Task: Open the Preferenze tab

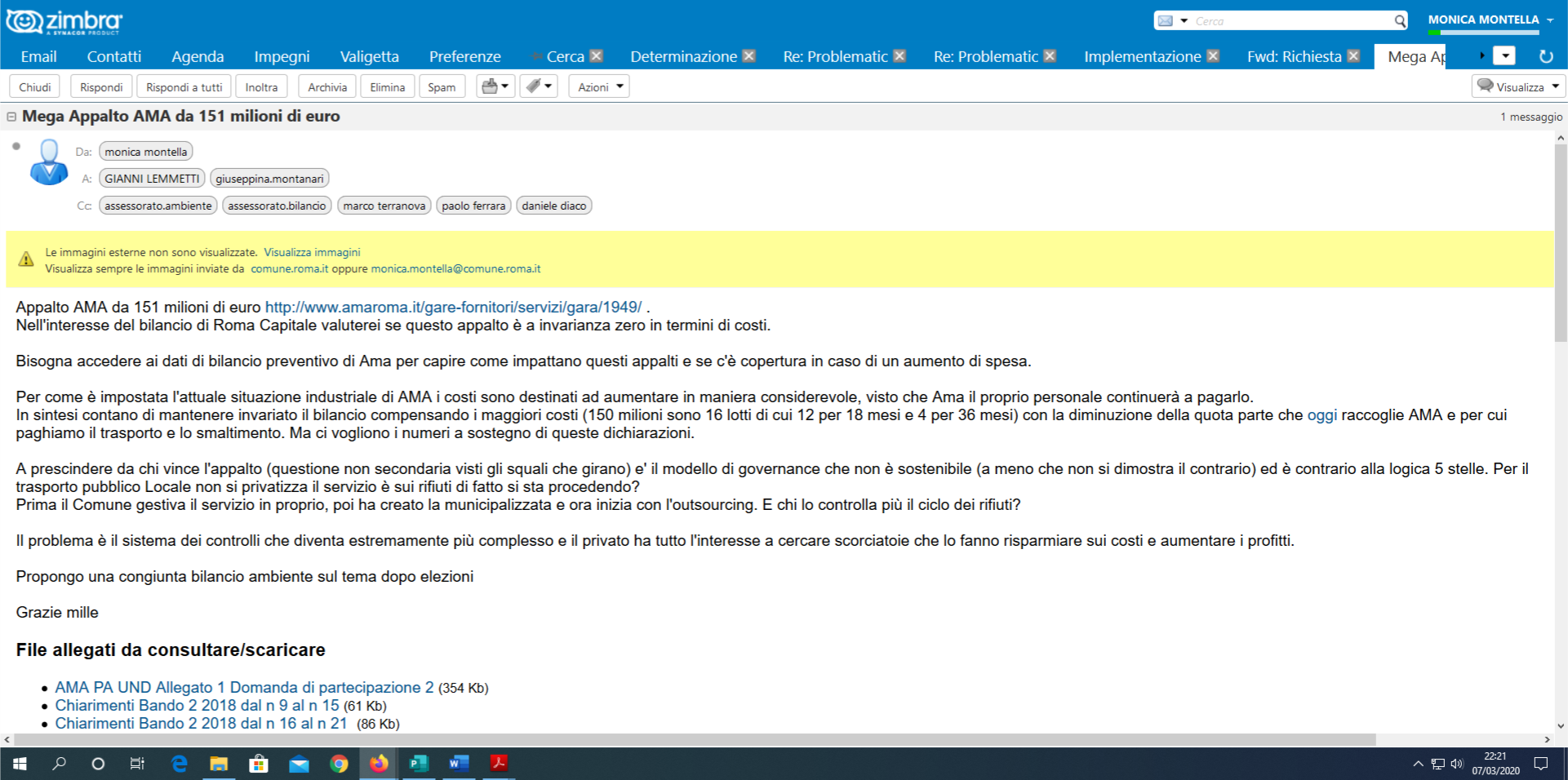Action: click(x=465, y=56)
